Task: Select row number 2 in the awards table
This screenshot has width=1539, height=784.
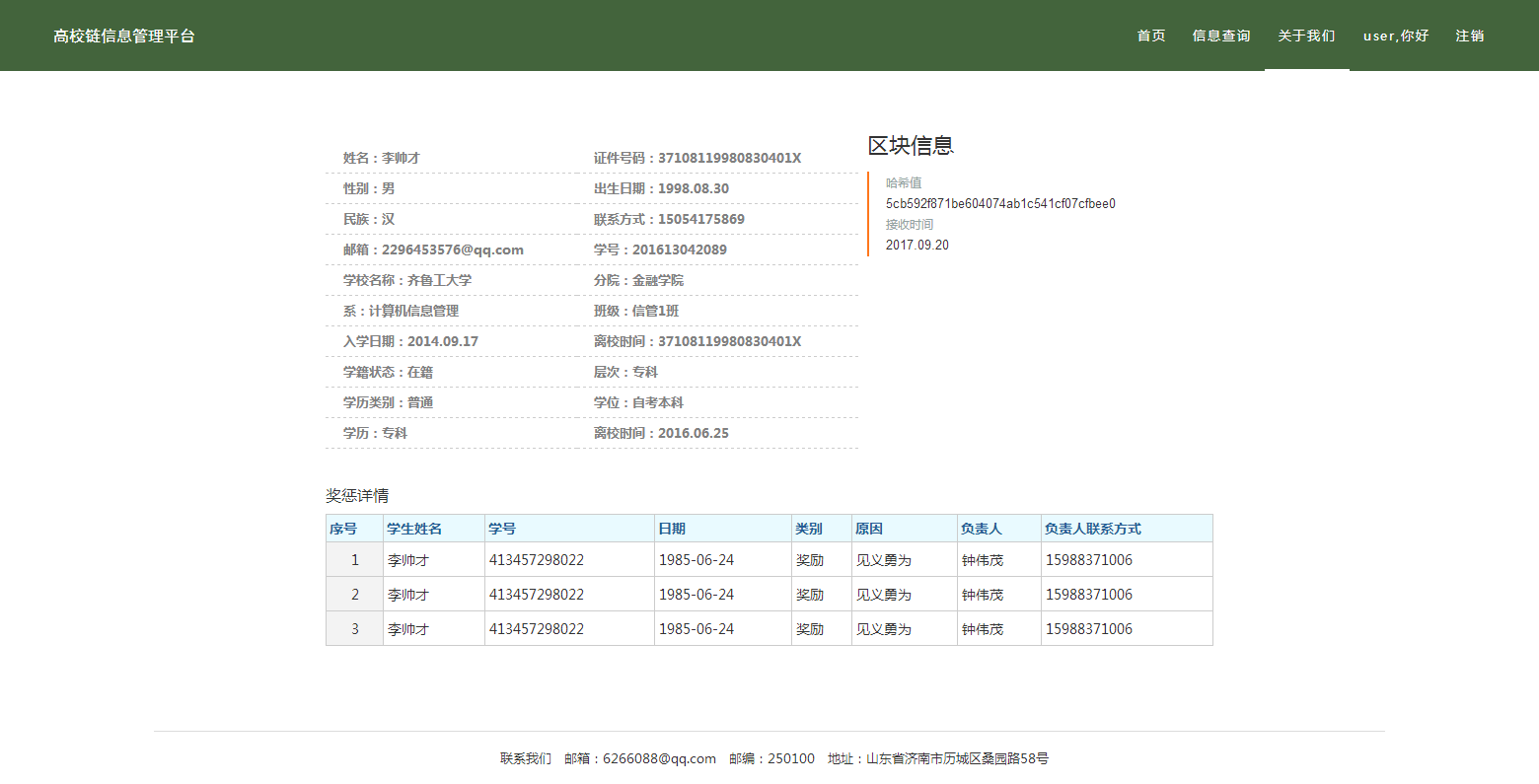Action: 355,595
